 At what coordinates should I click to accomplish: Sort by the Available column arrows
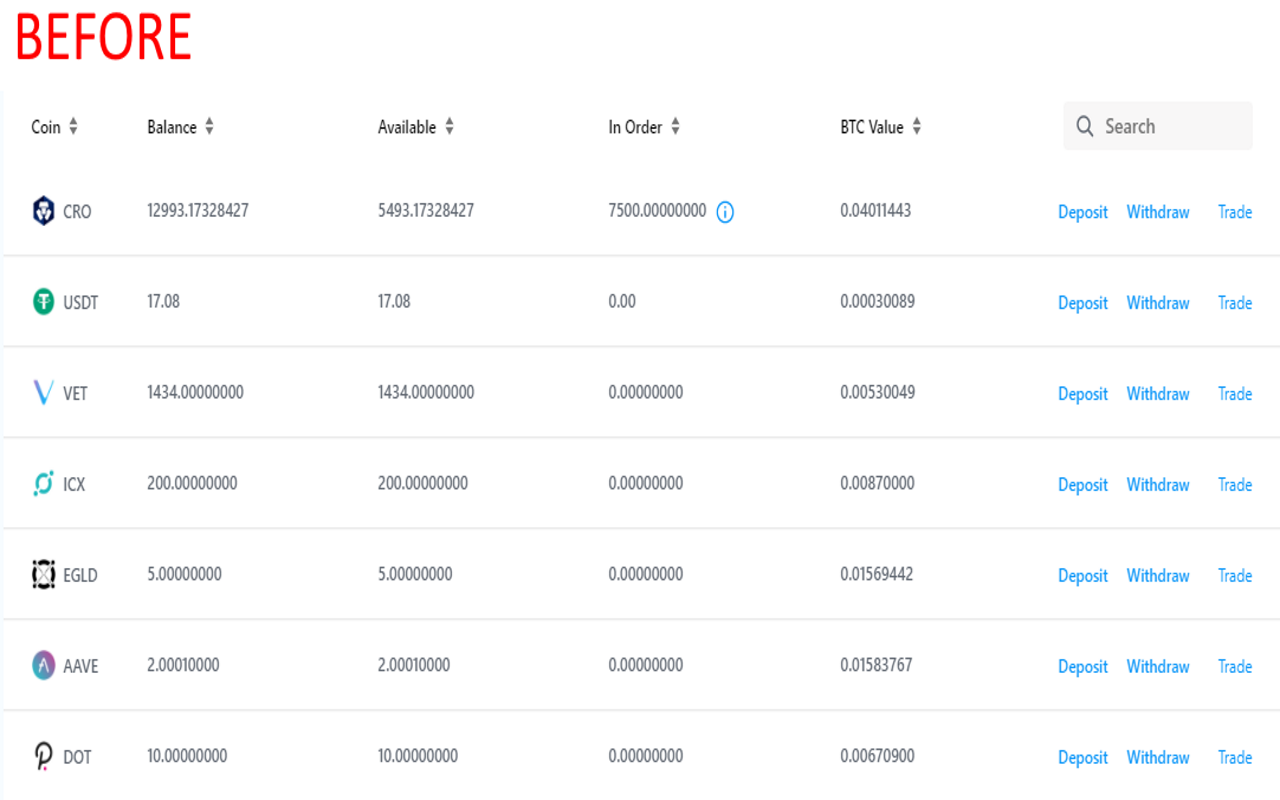tap(449, 127)
